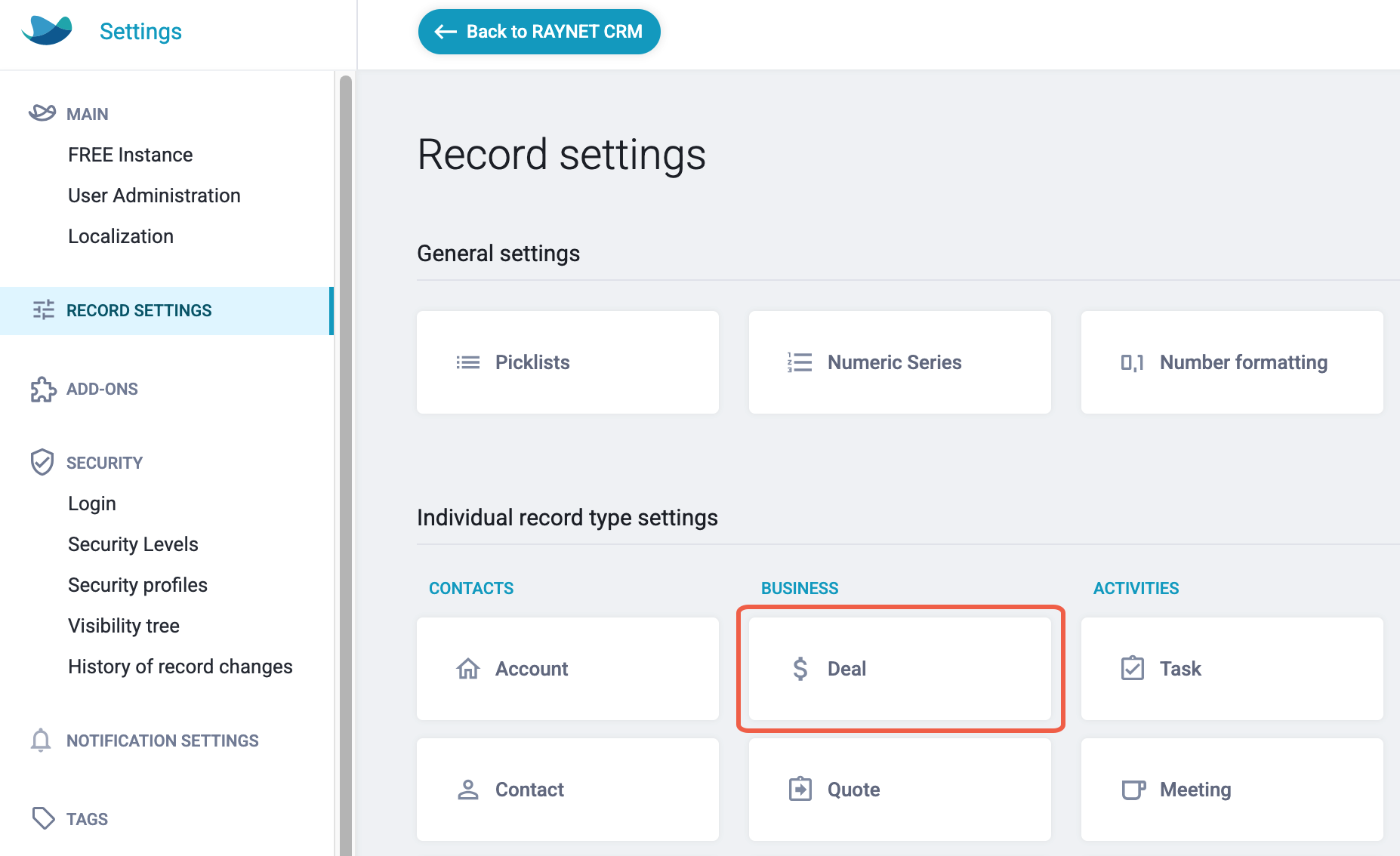
Task: Open Localization settings
Action: tap(121, 236)
